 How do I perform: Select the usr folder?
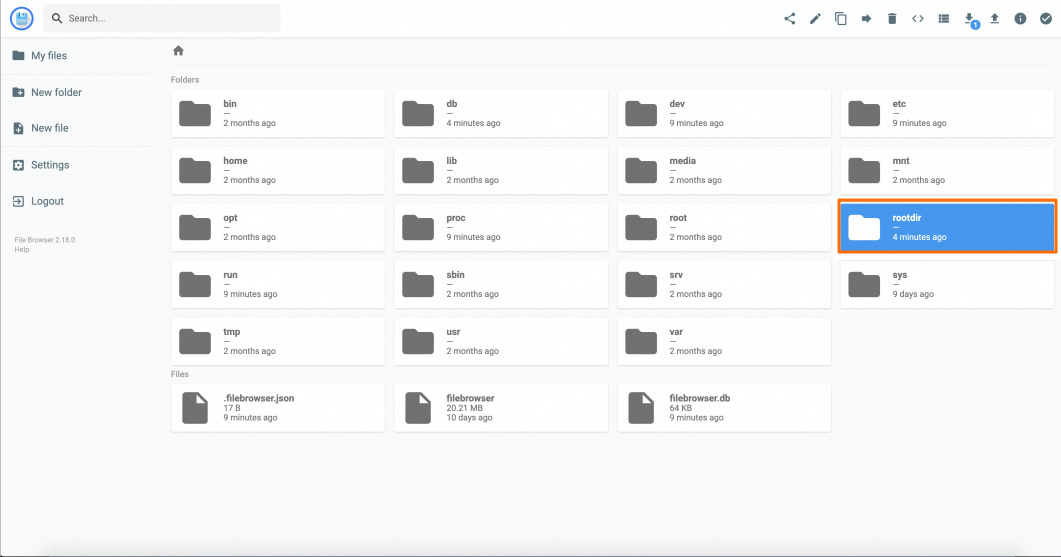coord(501,341)
